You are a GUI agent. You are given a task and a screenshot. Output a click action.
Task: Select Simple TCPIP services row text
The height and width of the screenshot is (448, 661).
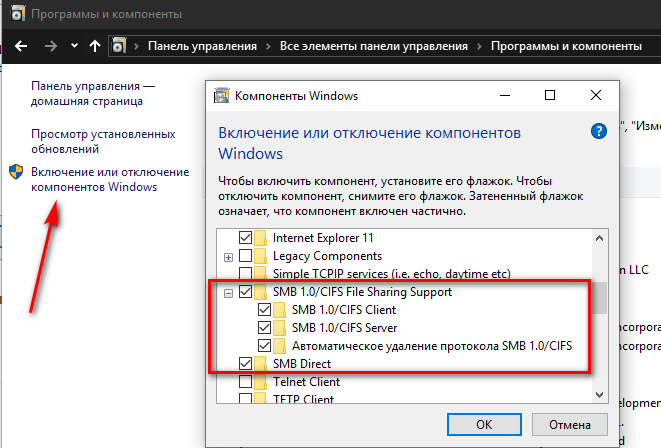coord(392,274)
